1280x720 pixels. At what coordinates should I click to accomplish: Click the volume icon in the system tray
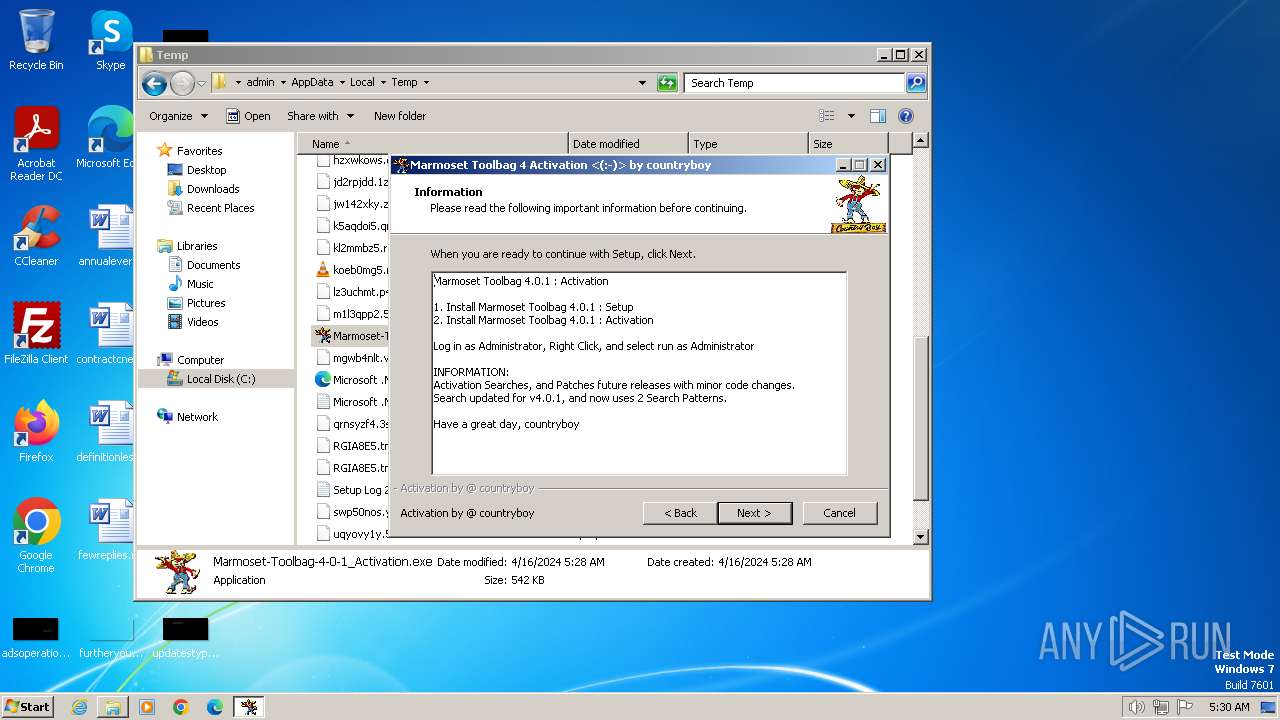[1136, 707]
